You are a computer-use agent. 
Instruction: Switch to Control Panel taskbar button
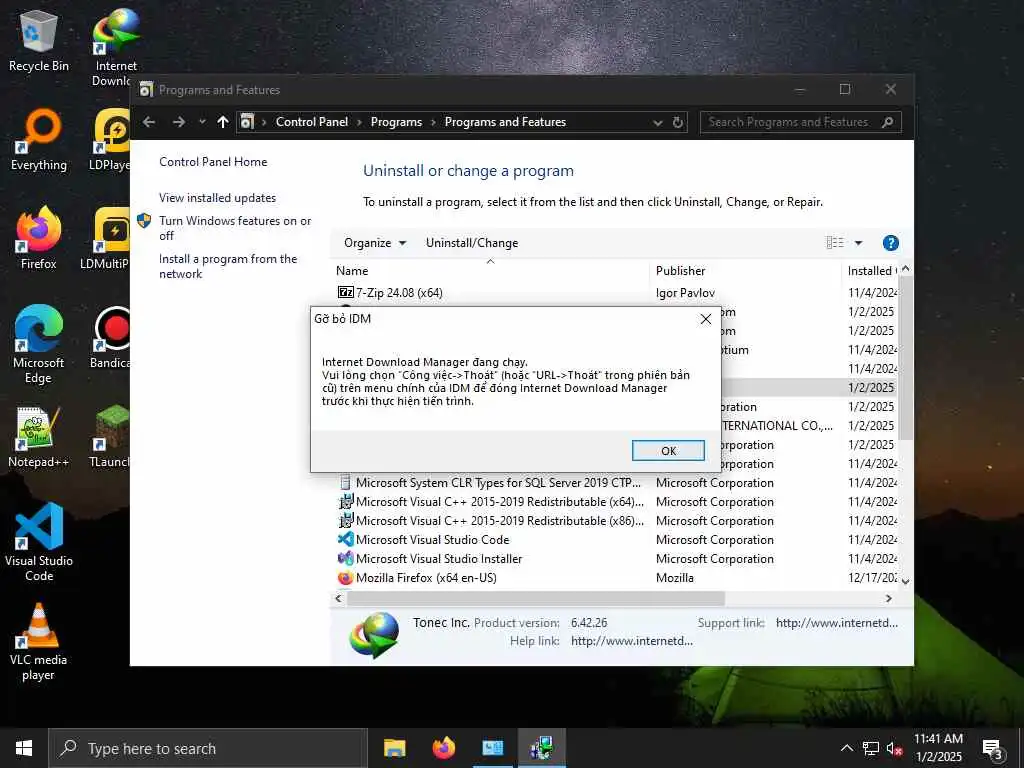click(x=493, y=748)
